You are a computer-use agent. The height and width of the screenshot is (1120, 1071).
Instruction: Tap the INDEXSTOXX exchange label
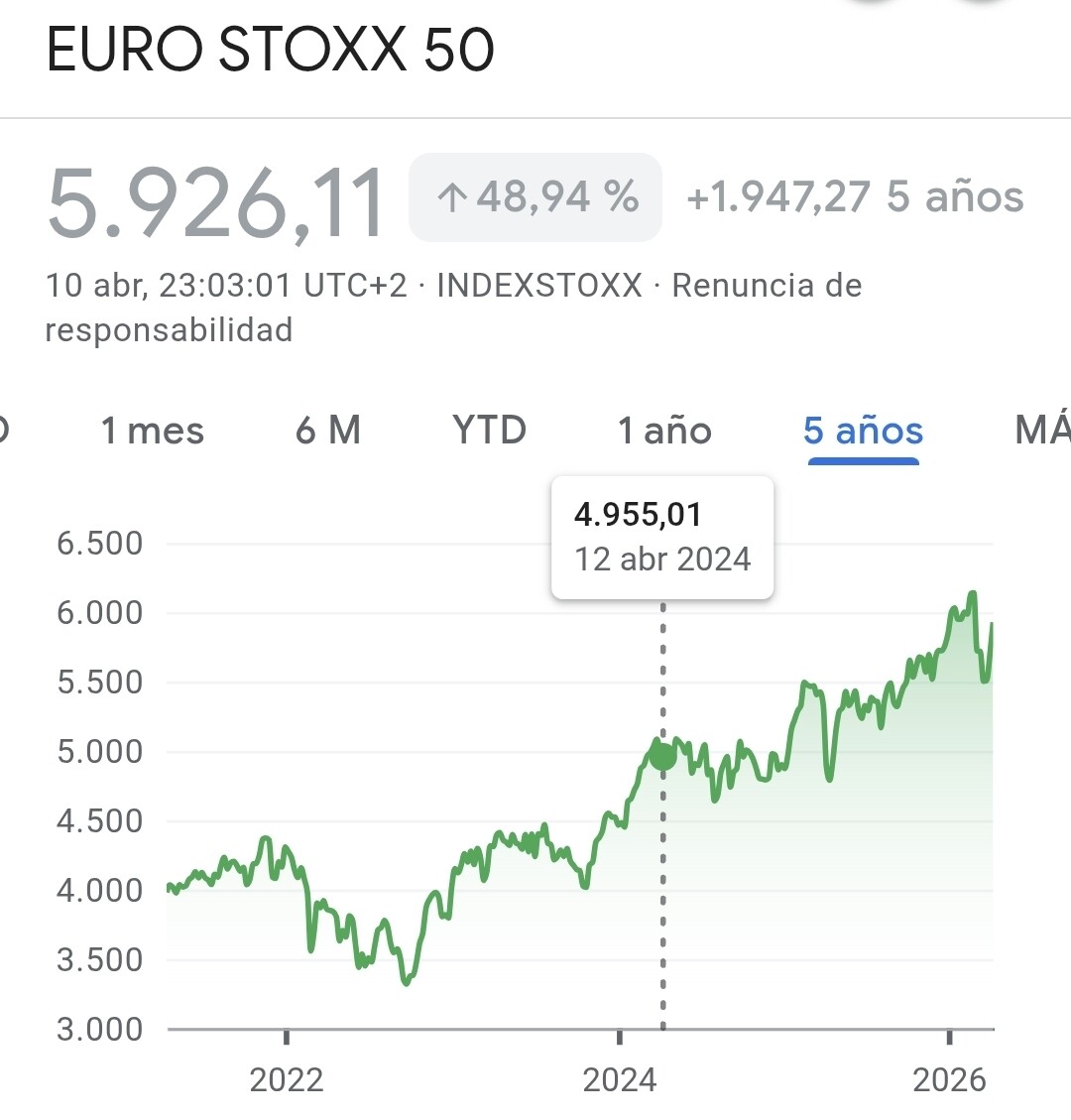539,286
